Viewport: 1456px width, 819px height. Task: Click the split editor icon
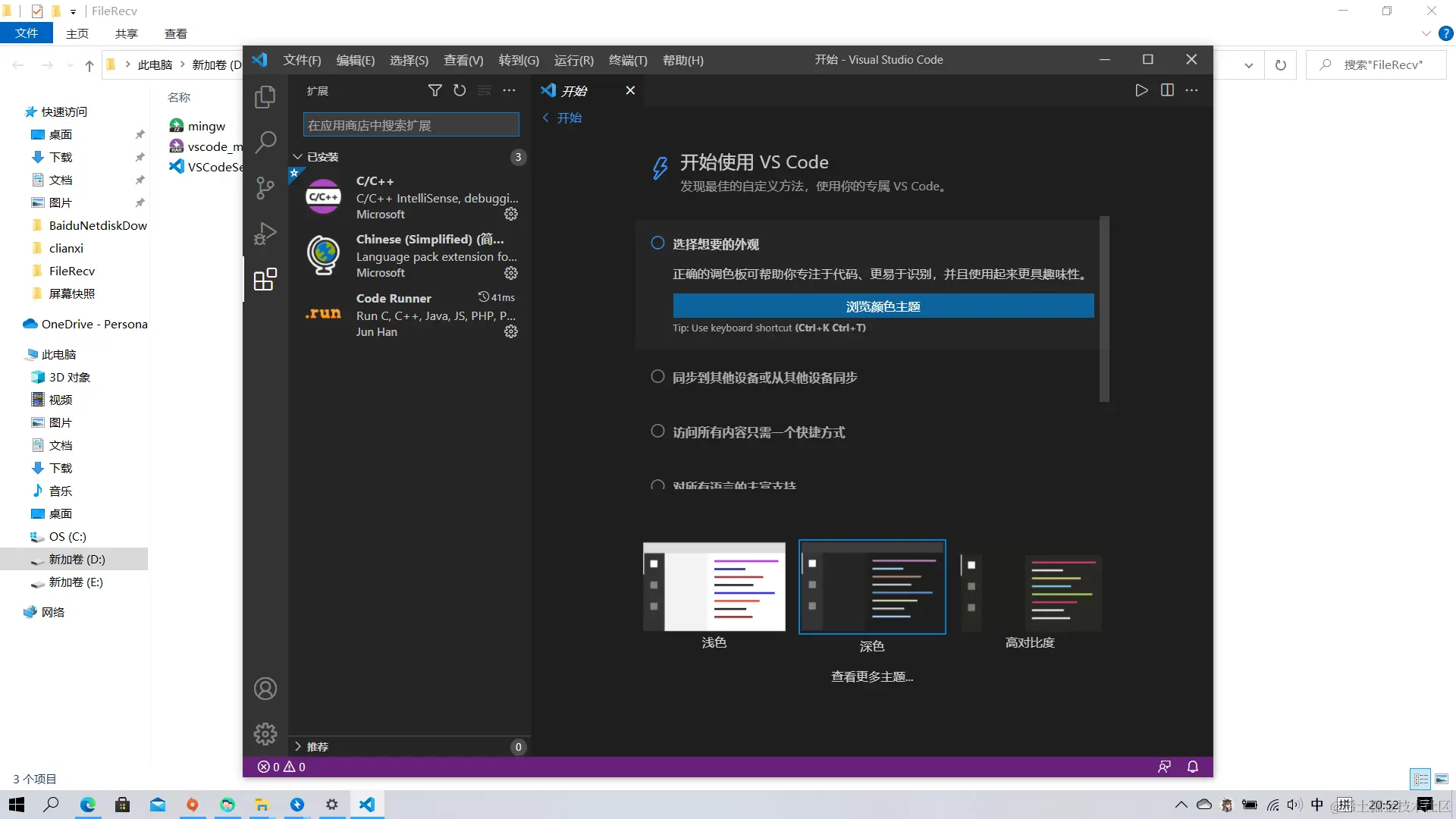coord(1167,90)
